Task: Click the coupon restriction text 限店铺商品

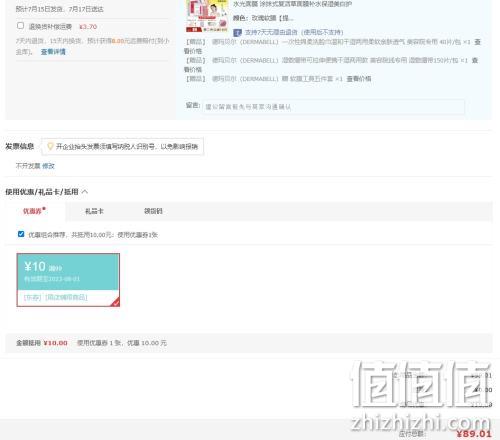Action: pos(66,297)
